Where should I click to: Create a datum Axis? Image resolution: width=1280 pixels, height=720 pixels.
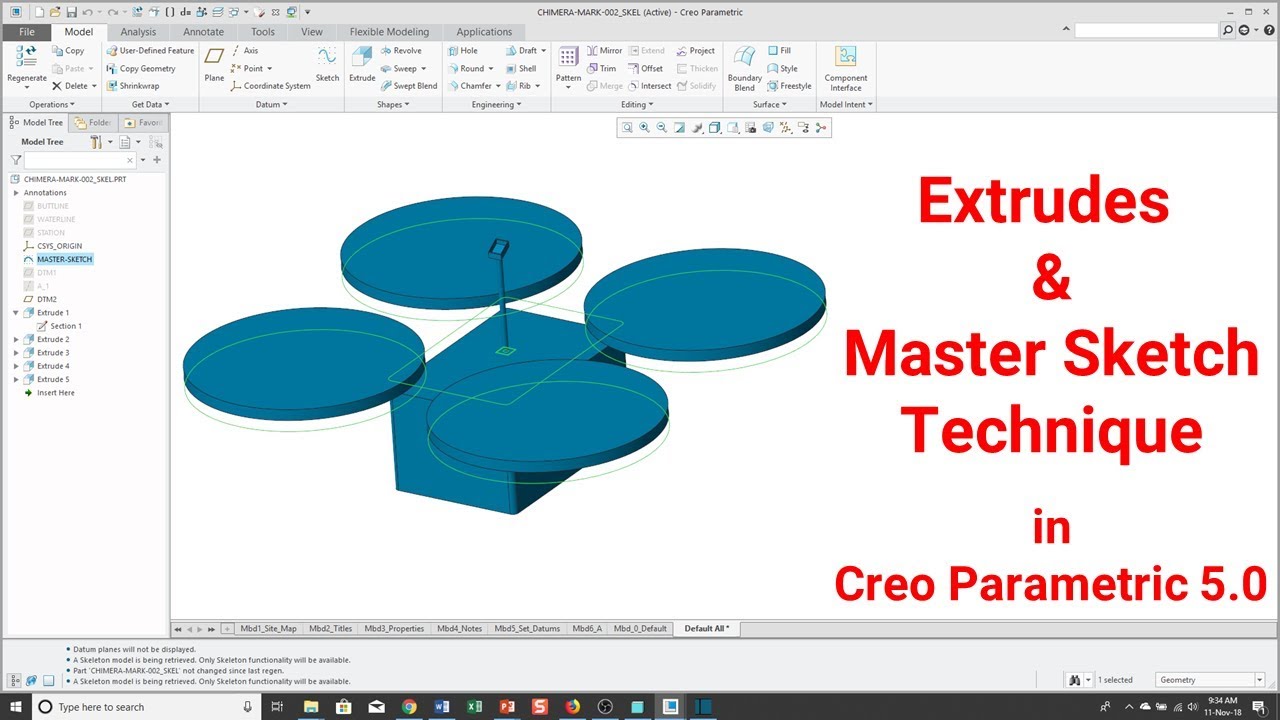(244, 51)
